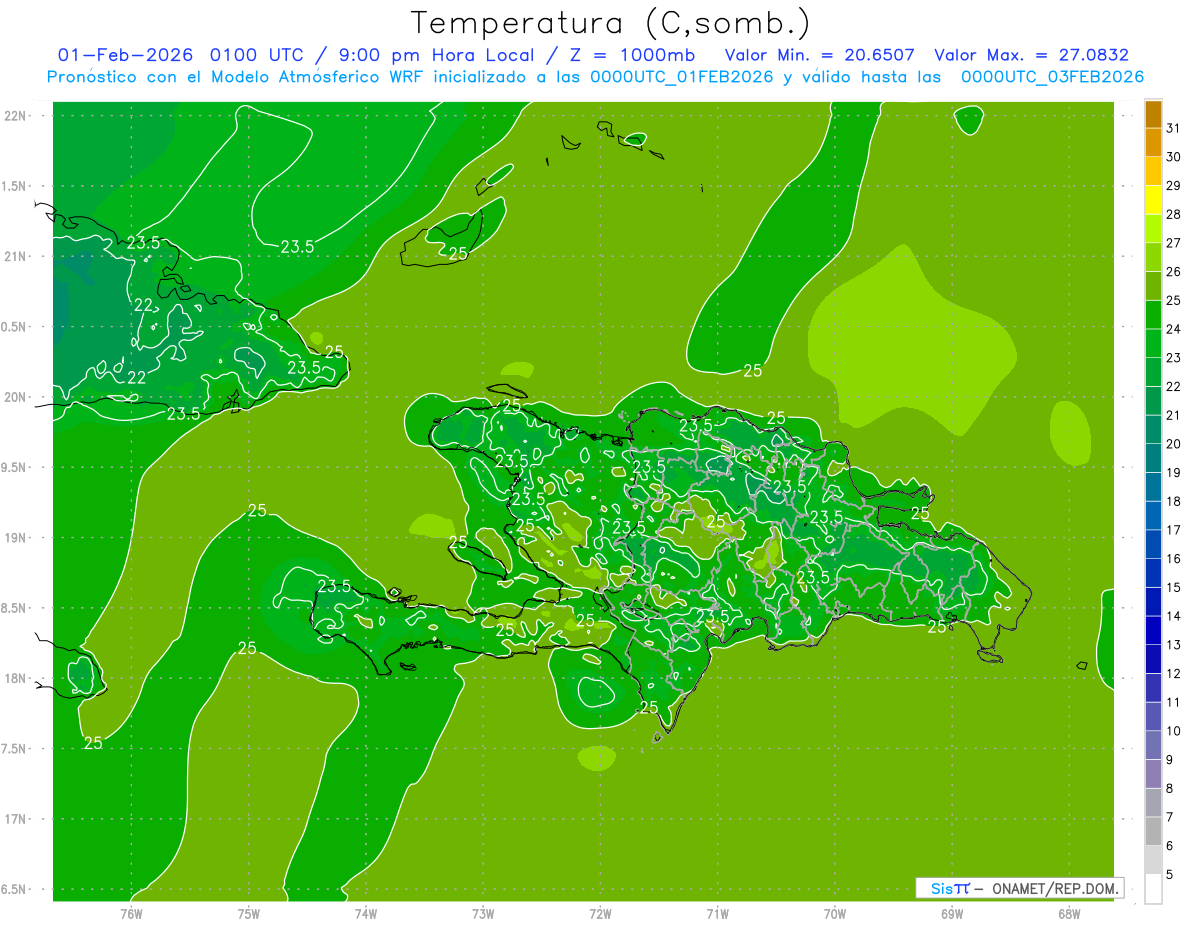Image resolution: width=1200 pixels, height=927 pixels.
Task: Click the color scale label '14'
Action: (1174, 616)
